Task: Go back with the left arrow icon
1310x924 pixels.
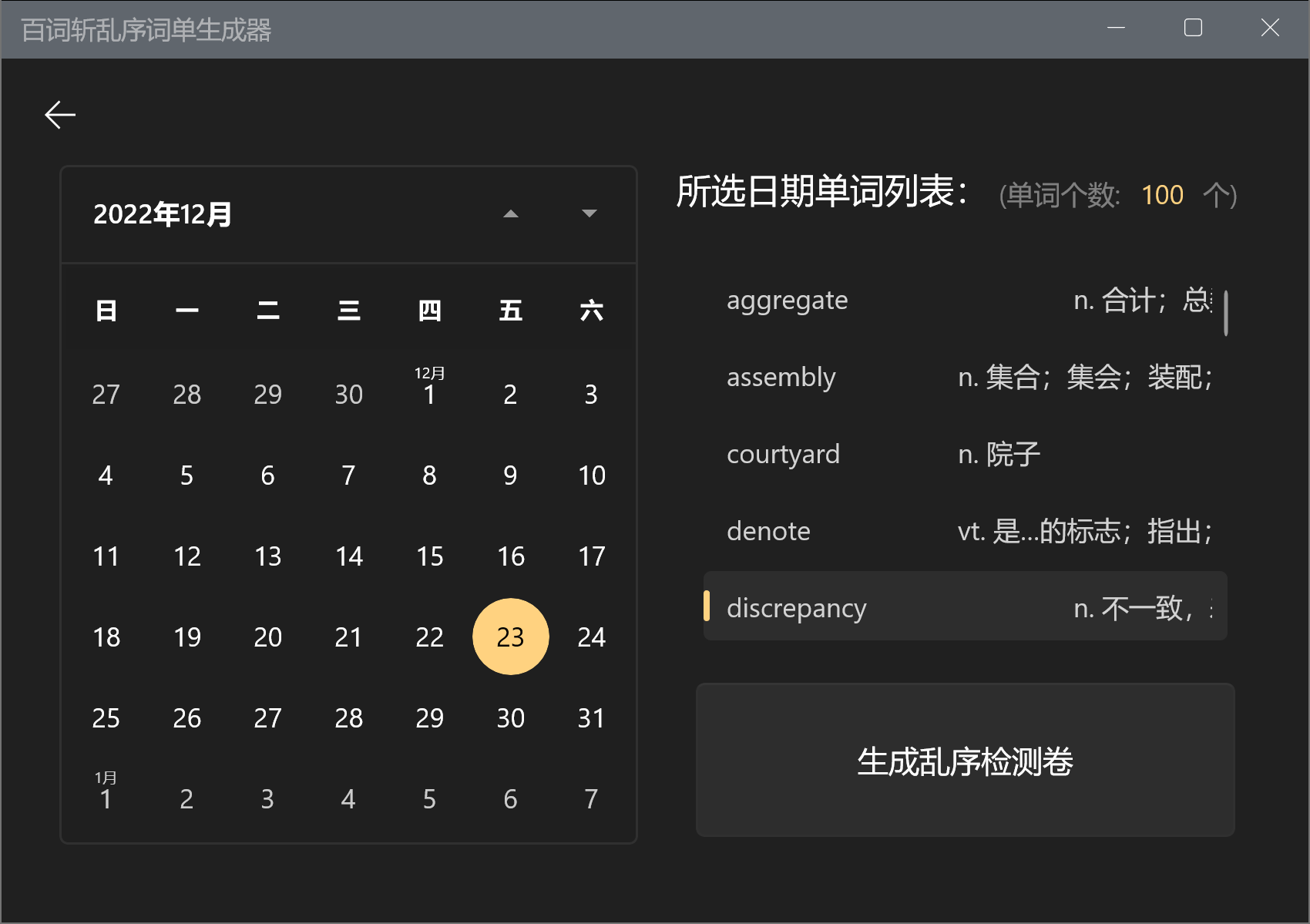Action: [60, 115]
